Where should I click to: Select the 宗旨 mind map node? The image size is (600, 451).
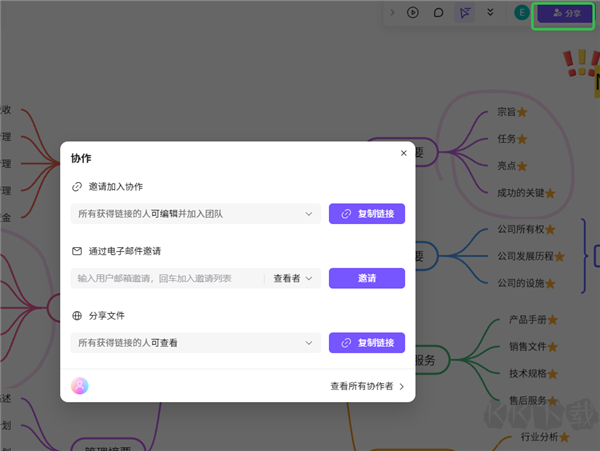click(506, 112)
